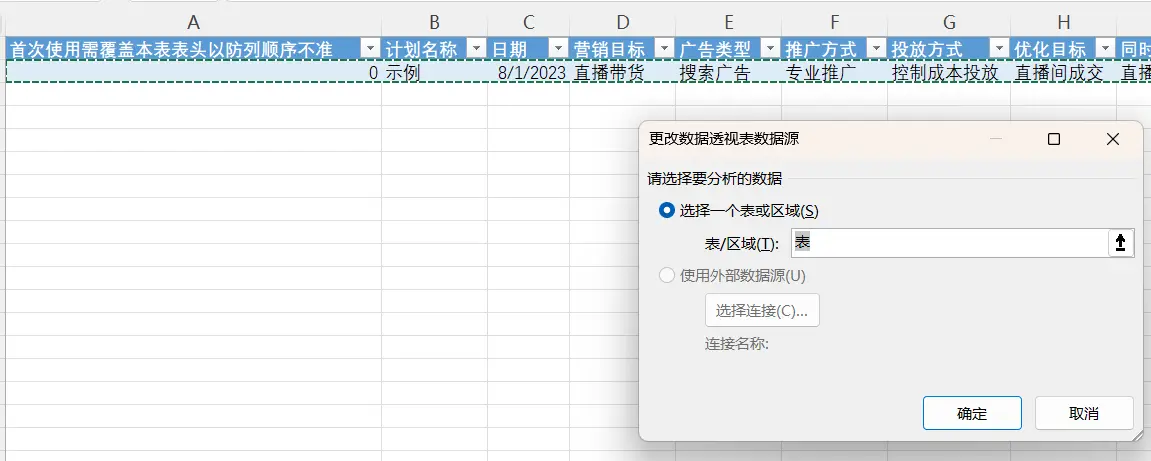The image size is (1151, 461).
Task: Click the 表/区域 input field
Action: point(948,243)
